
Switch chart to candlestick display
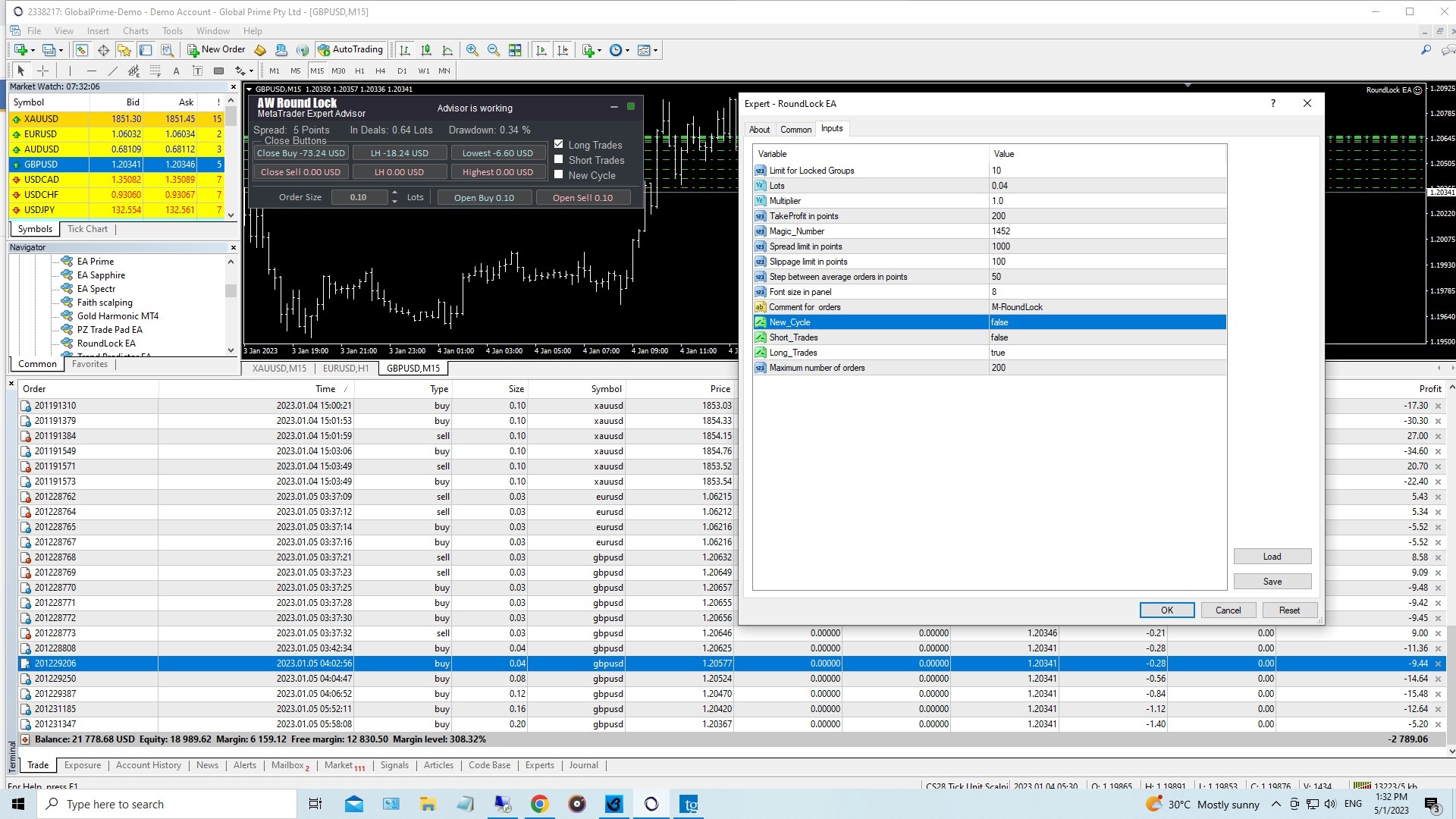pyautogui.click(x=426, y=50)
